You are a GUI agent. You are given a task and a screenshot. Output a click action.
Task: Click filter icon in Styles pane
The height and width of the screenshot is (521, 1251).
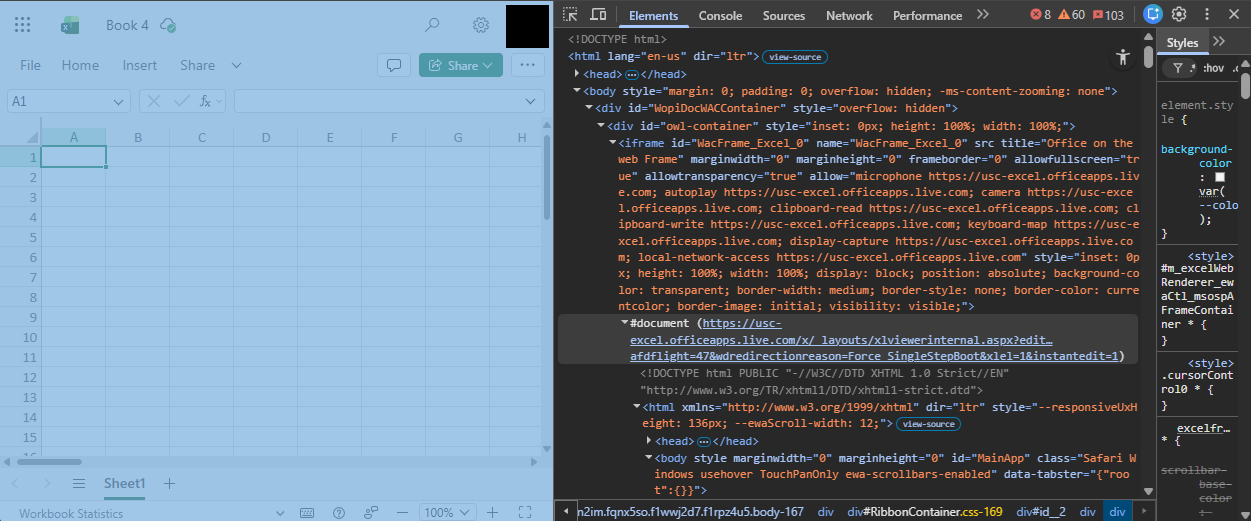point(1178,68)
